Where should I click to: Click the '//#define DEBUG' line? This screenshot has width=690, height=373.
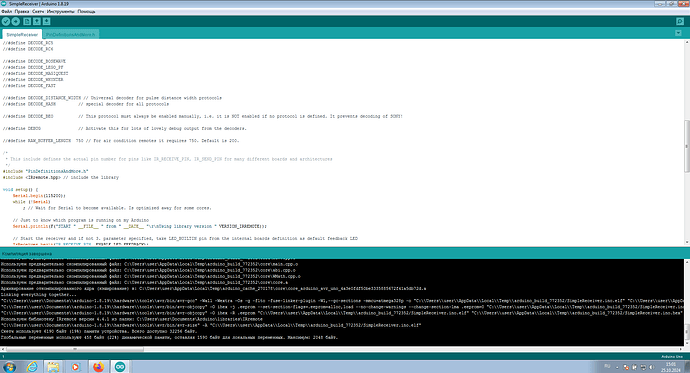click(x=125, y=128)
